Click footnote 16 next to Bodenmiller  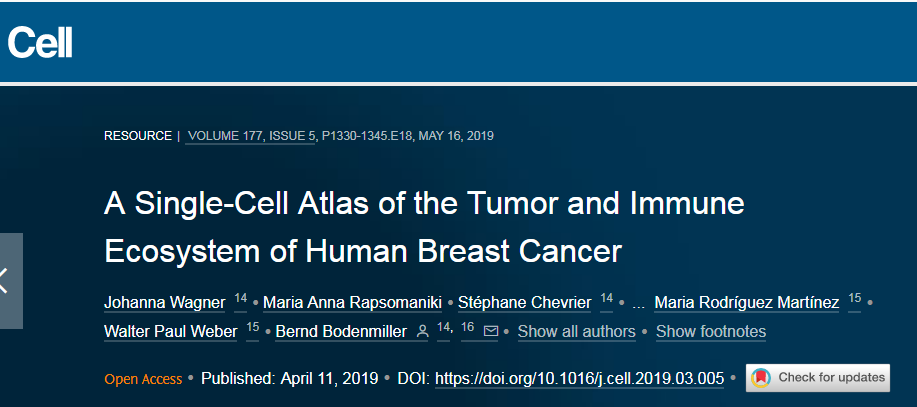point(467,327)
